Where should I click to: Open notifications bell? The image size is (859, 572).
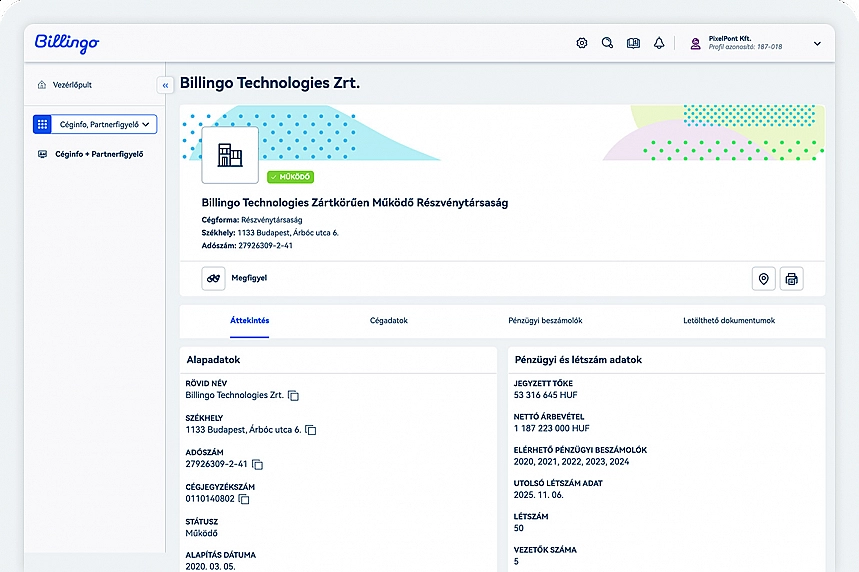659,43
